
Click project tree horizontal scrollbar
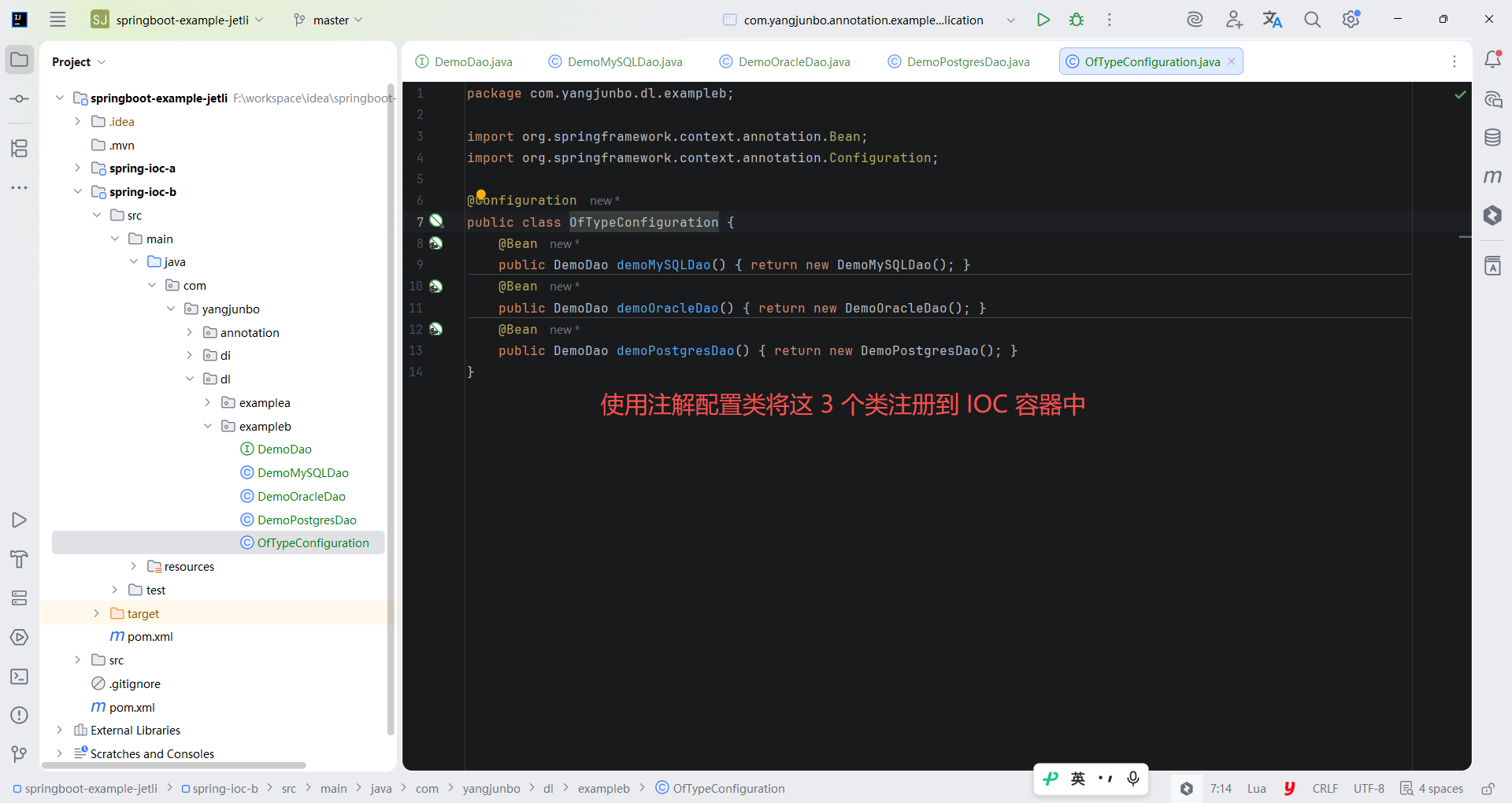point(174,765)
